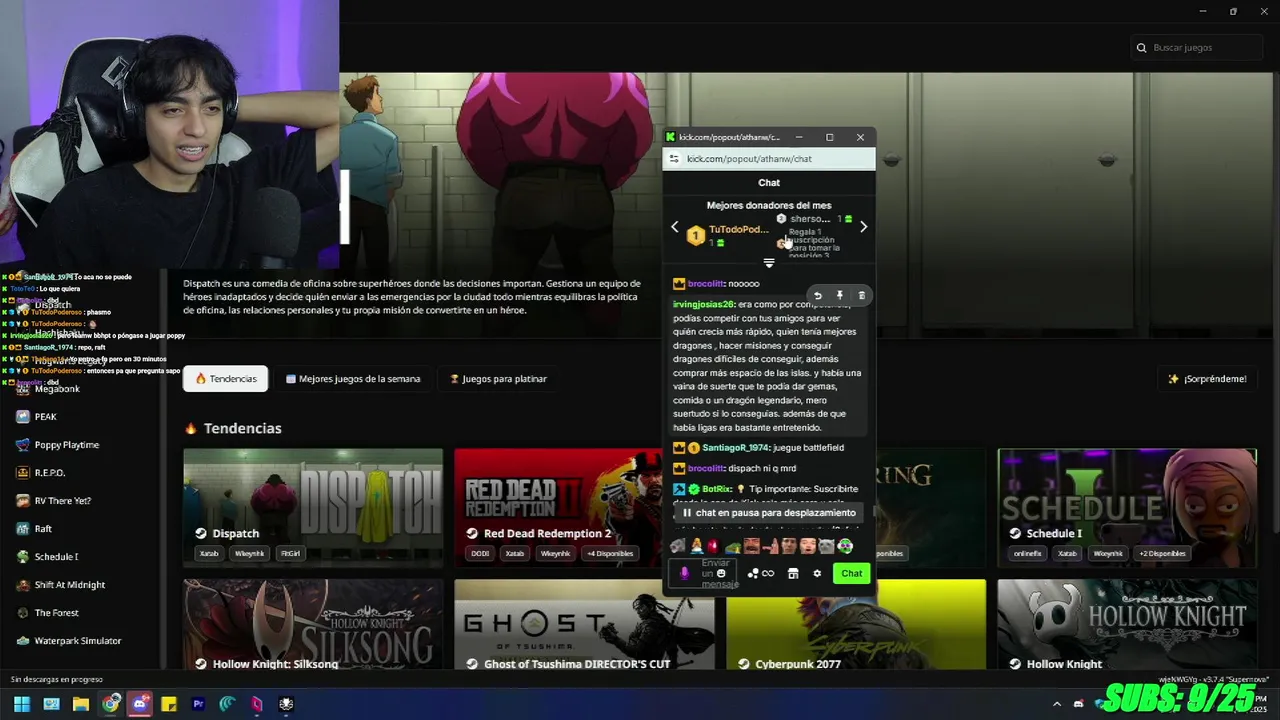Viewport: 1280px width, 720px height.
Task: Resume chat via 'chat en pausa para desplazamiento'
Action: [x=769, y=513]
